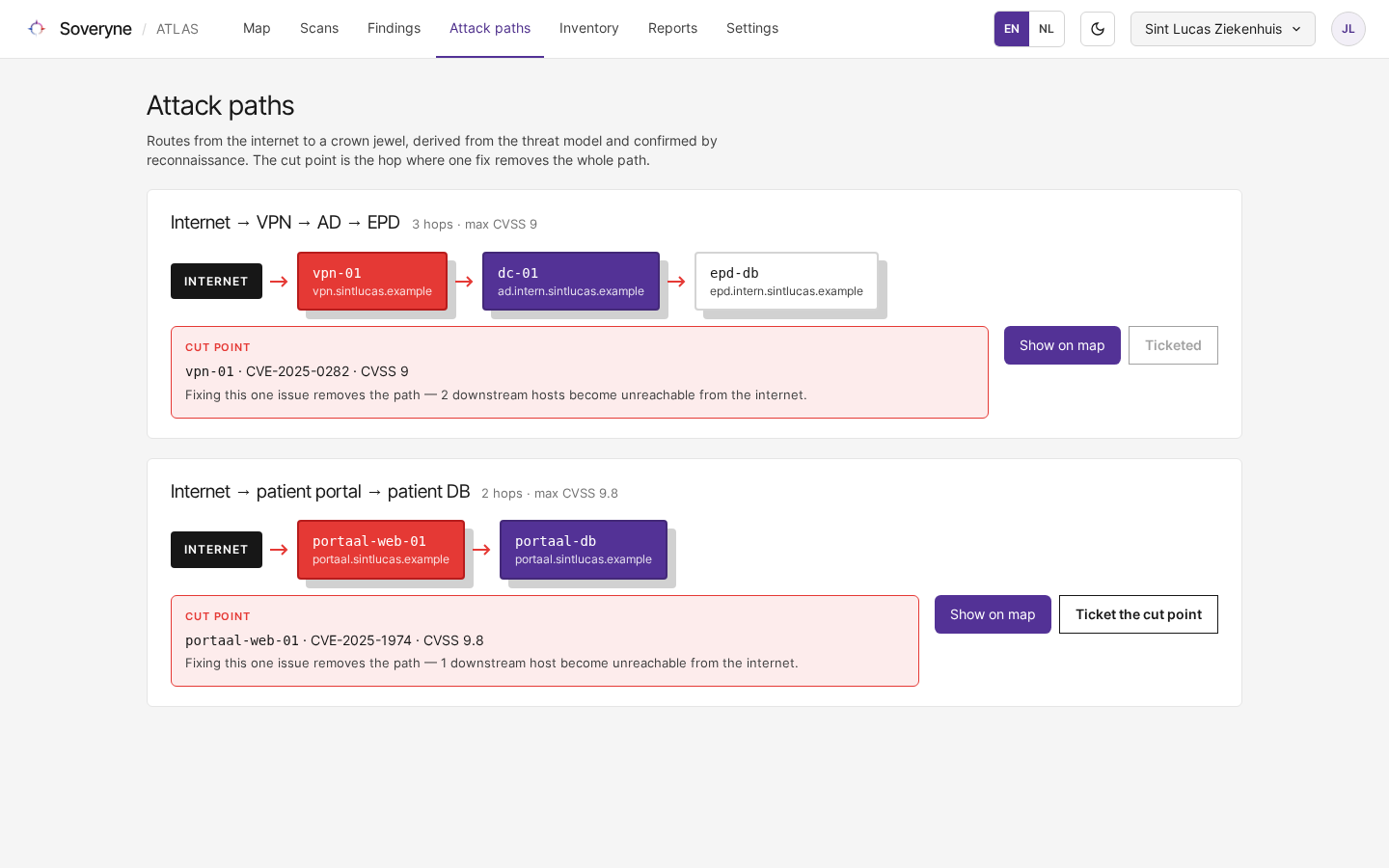Image resolution: width=1389 pixels, height=868 pixels.
Task: Show the patient portal path on map
Action: point(993,614)
